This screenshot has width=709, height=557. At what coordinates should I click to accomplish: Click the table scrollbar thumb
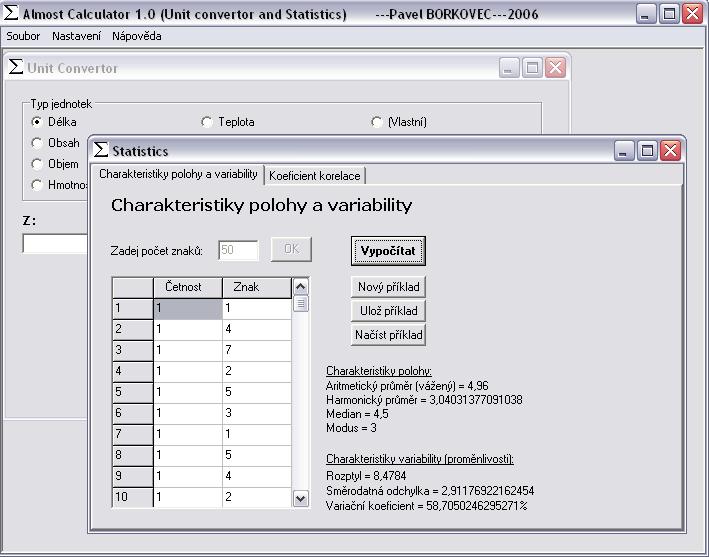[x=301, y=303]
